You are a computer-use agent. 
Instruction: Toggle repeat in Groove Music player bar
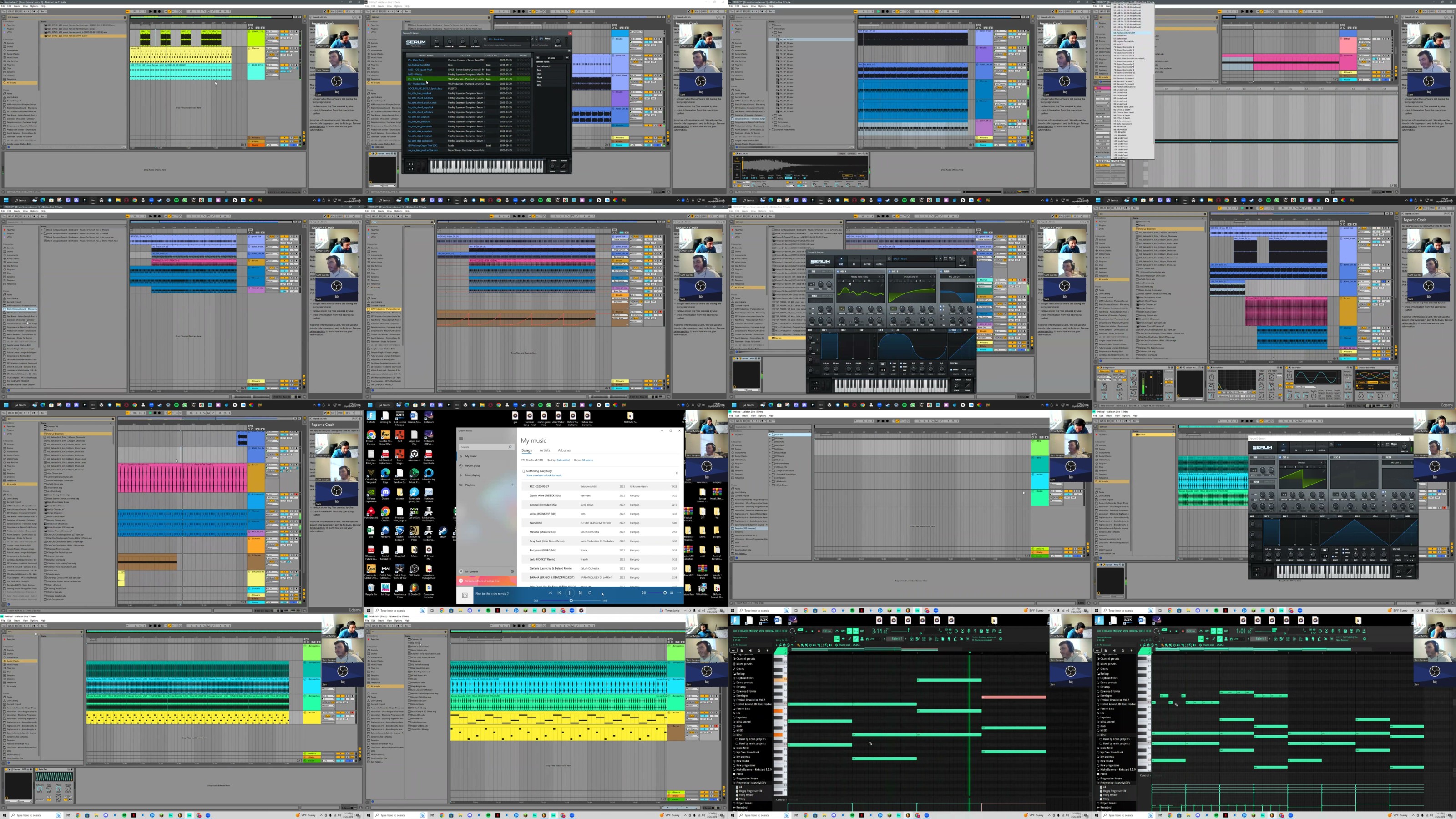coord(590,593)
